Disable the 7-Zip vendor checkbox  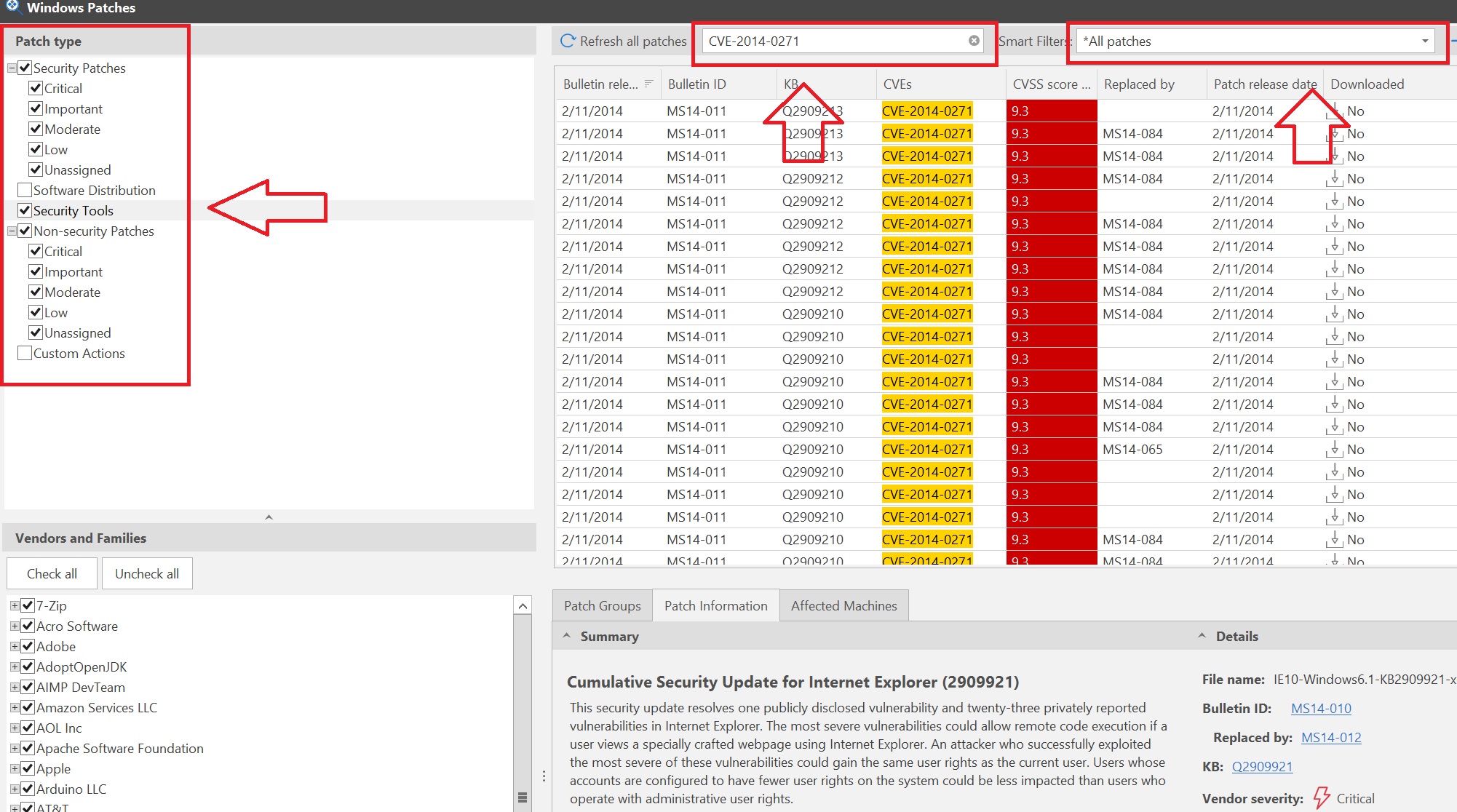[x=28, y=605]
